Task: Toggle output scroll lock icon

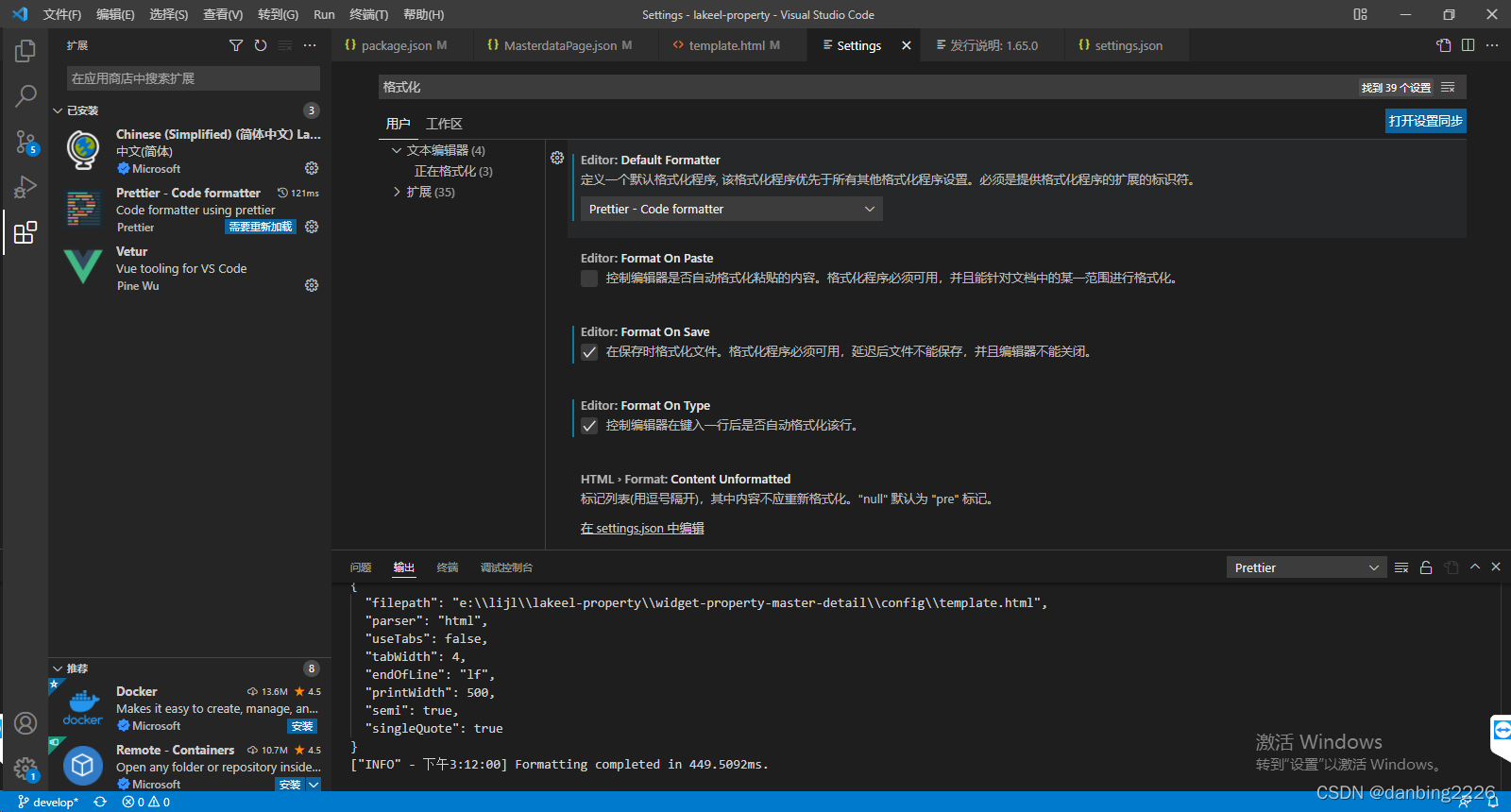Action: (x=1426, y=567)
